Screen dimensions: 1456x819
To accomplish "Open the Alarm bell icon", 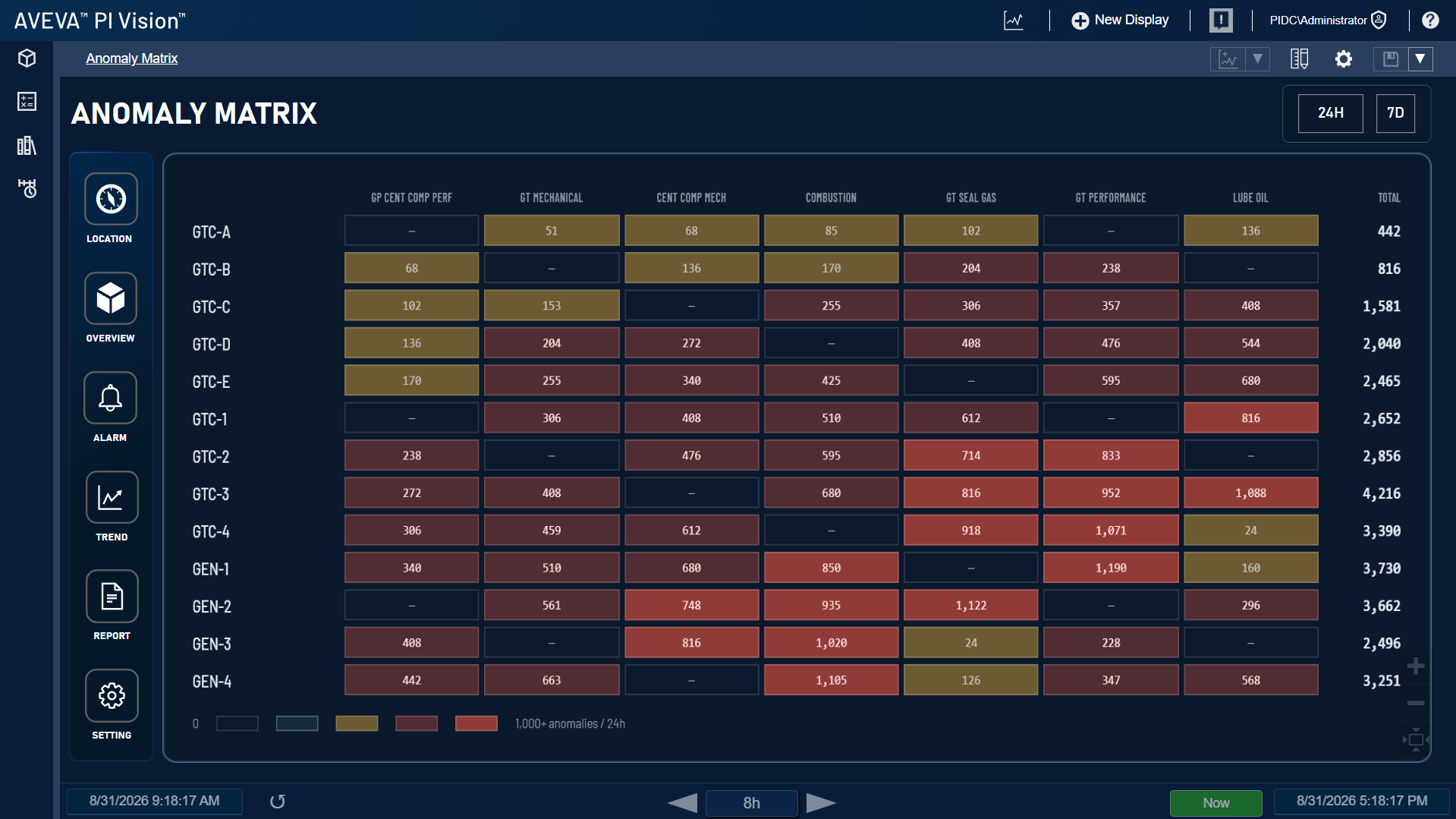I will (111, 398).
